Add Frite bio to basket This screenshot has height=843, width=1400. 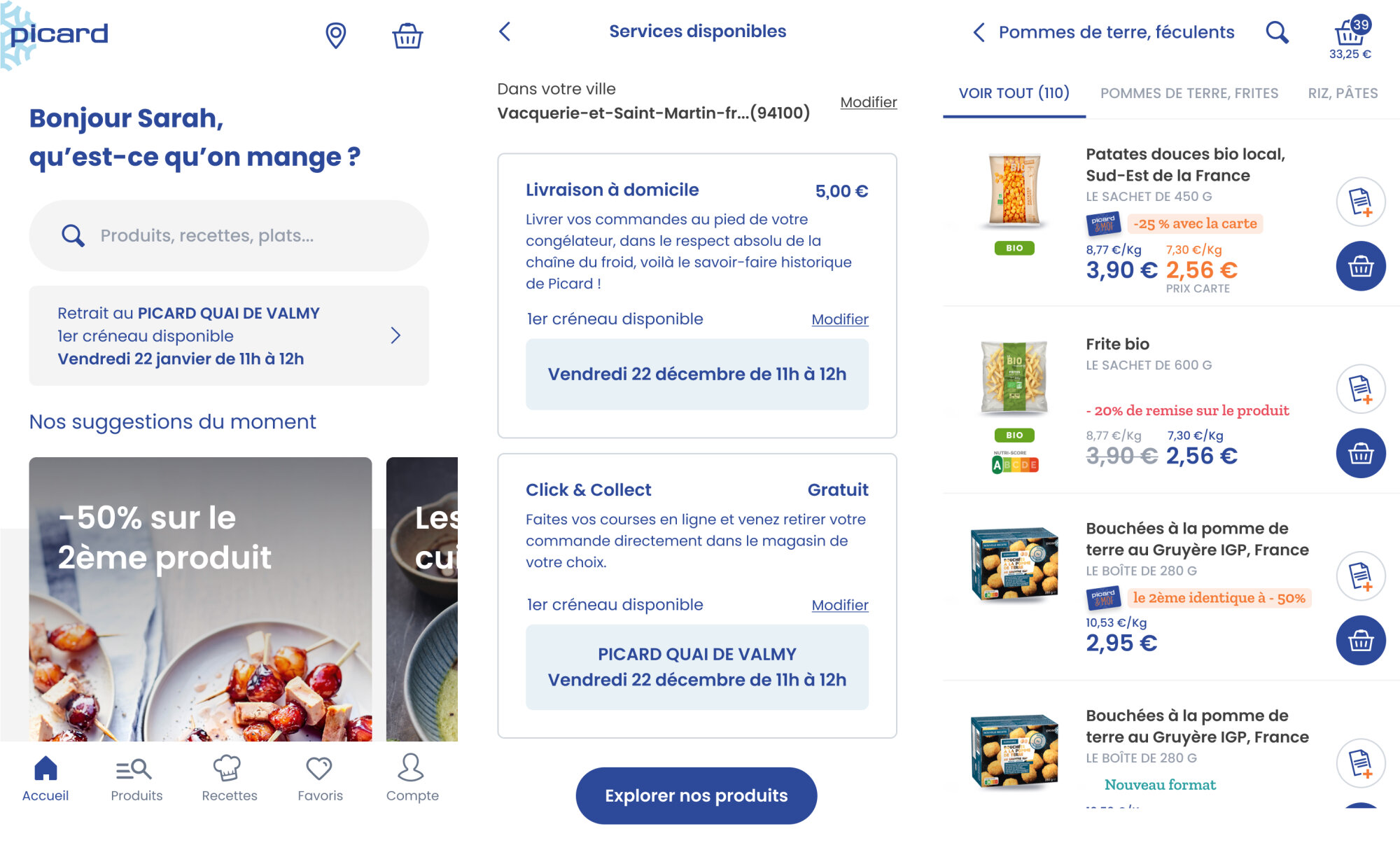(1360, 453)
